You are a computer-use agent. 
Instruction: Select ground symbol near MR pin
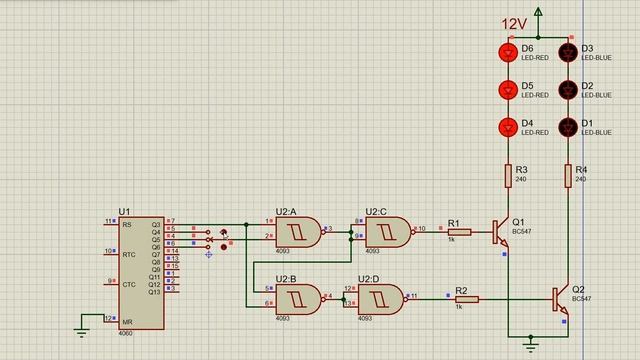tap(82, 333)
